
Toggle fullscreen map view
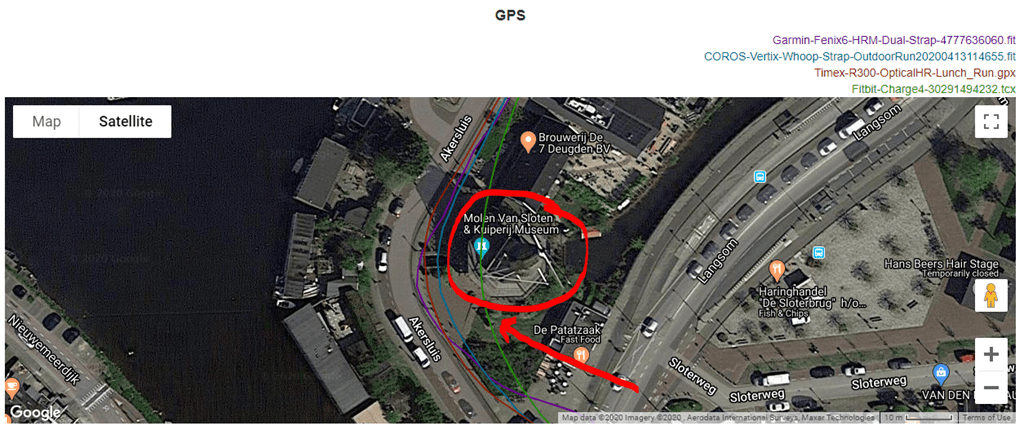pos(991,121)
